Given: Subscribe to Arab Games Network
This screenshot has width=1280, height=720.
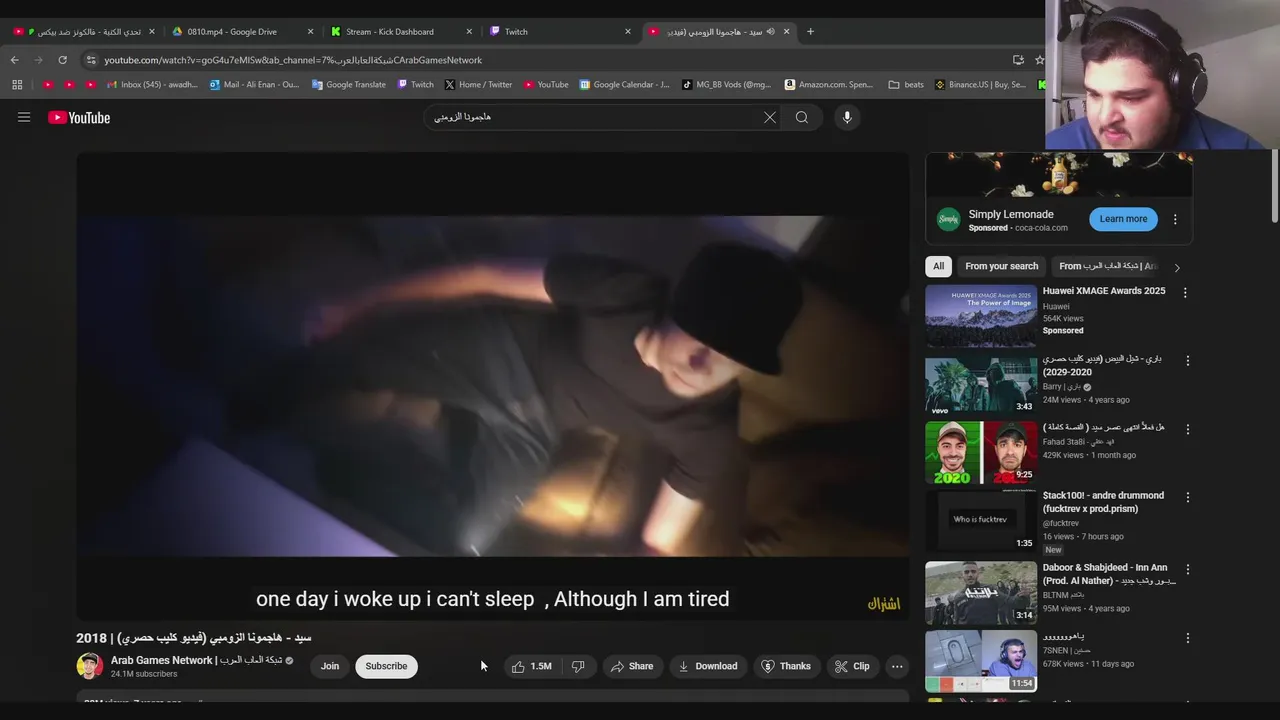Looking at the screenshot, I should pos(386,666).
